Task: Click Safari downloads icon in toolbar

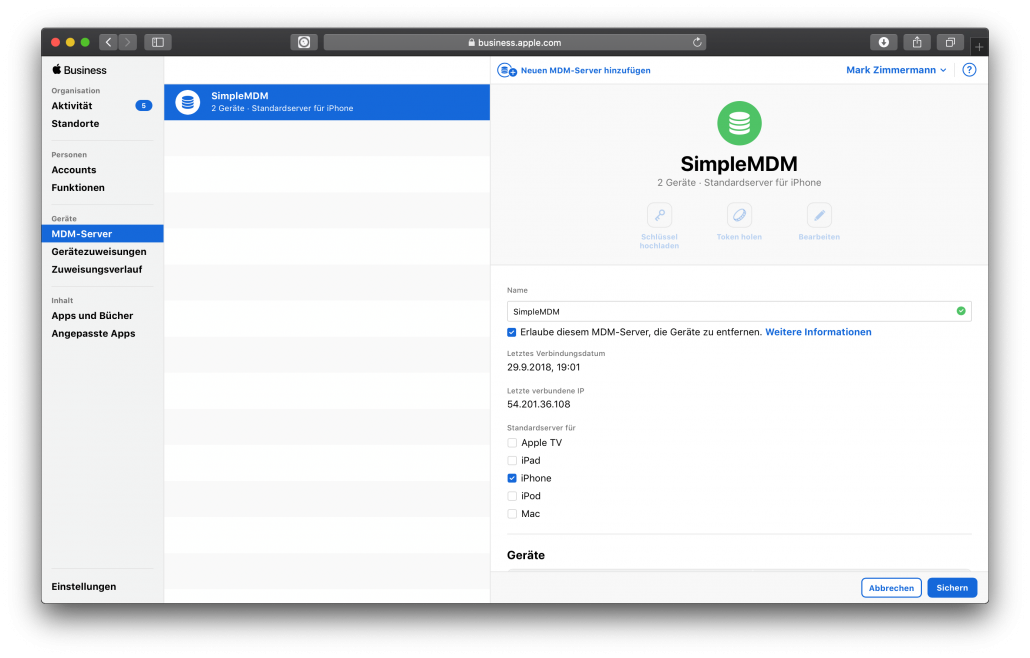Action: pos(883,42)
